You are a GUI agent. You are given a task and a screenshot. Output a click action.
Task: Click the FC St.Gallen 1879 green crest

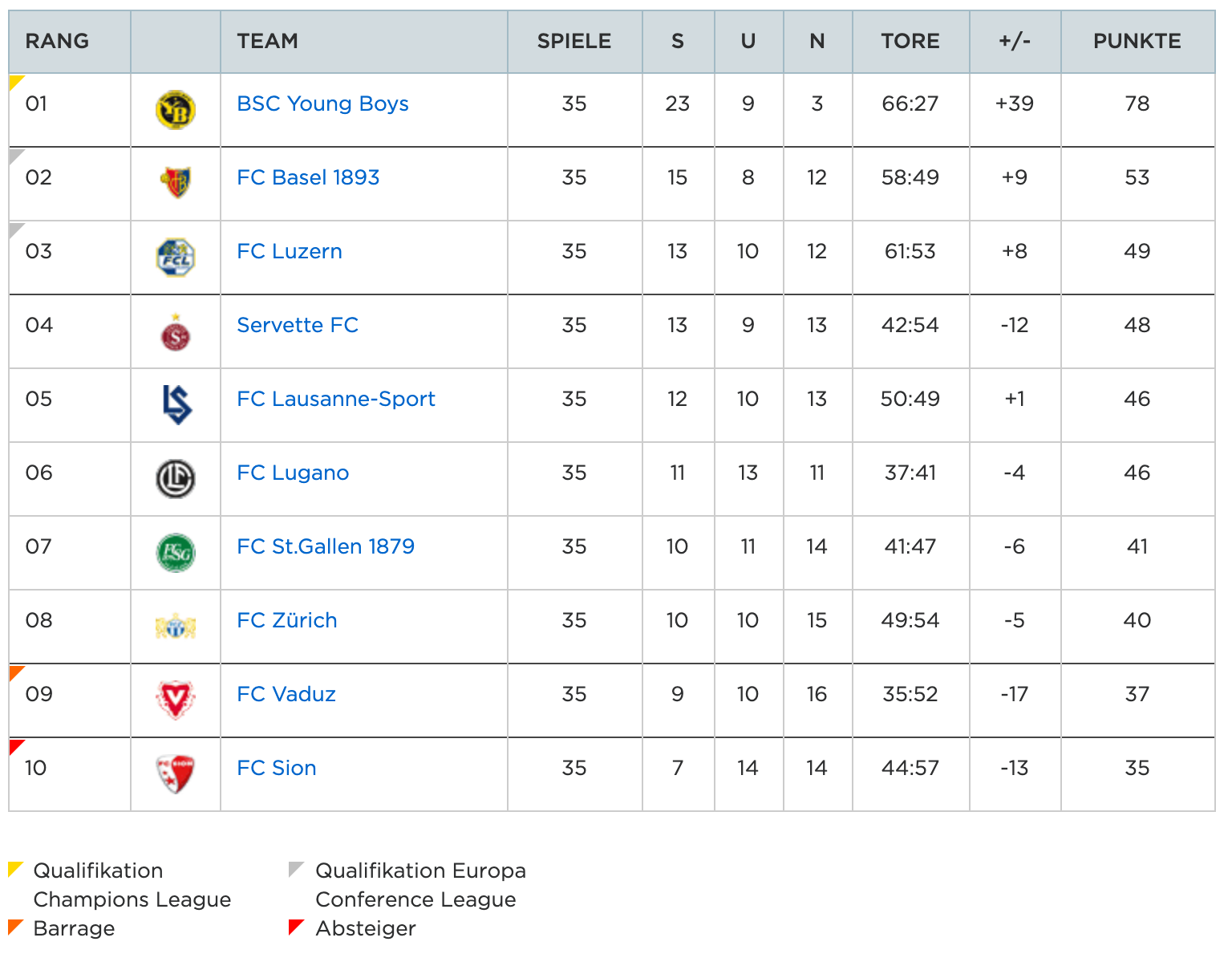(176, 553)
